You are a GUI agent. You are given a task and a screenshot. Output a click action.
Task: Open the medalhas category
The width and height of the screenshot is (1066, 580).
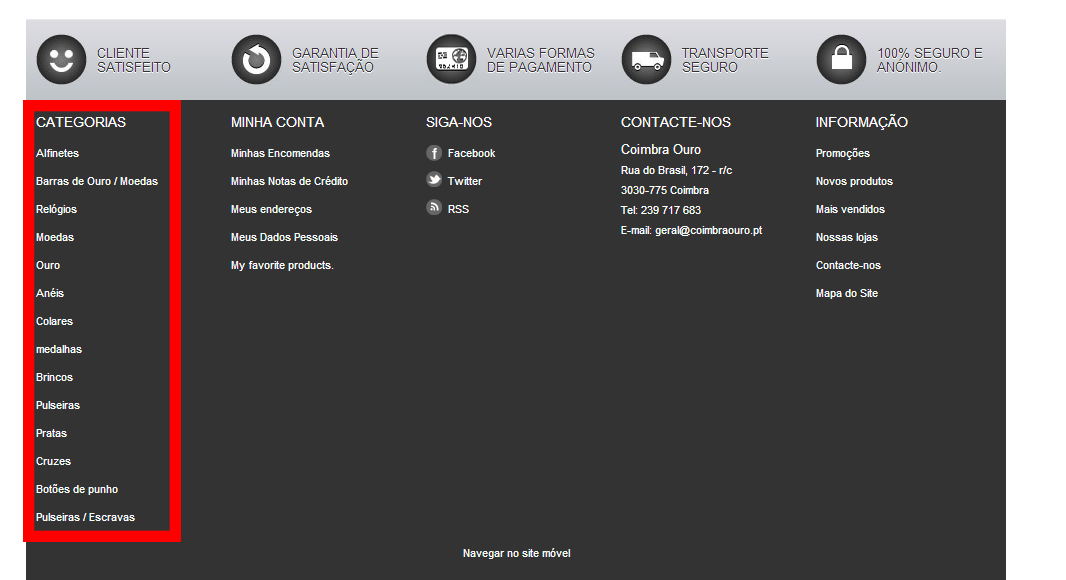pyautogui.click(x=58, y=349)
